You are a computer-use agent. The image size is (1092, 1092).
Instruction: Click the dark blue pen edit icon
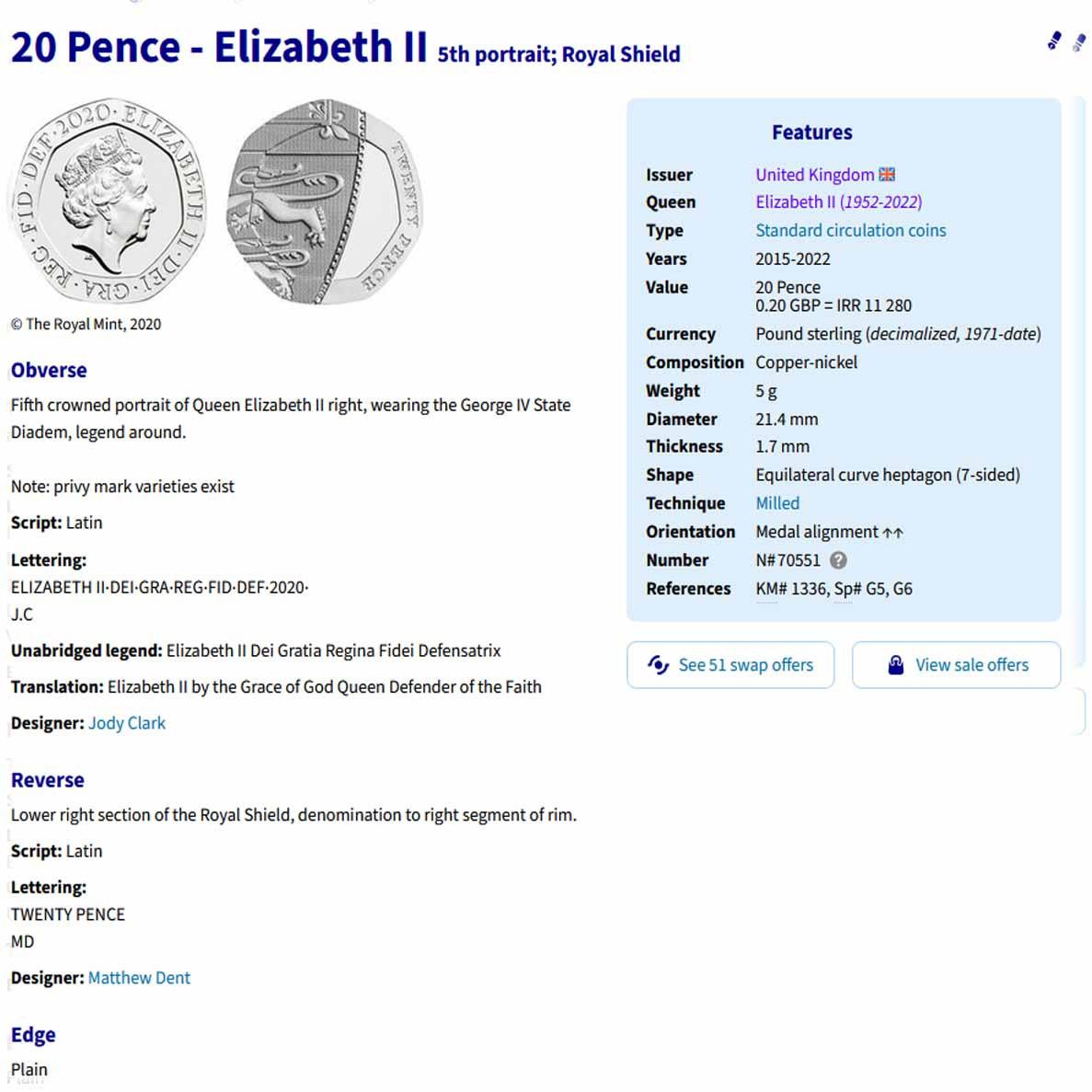coord(1054,41)
